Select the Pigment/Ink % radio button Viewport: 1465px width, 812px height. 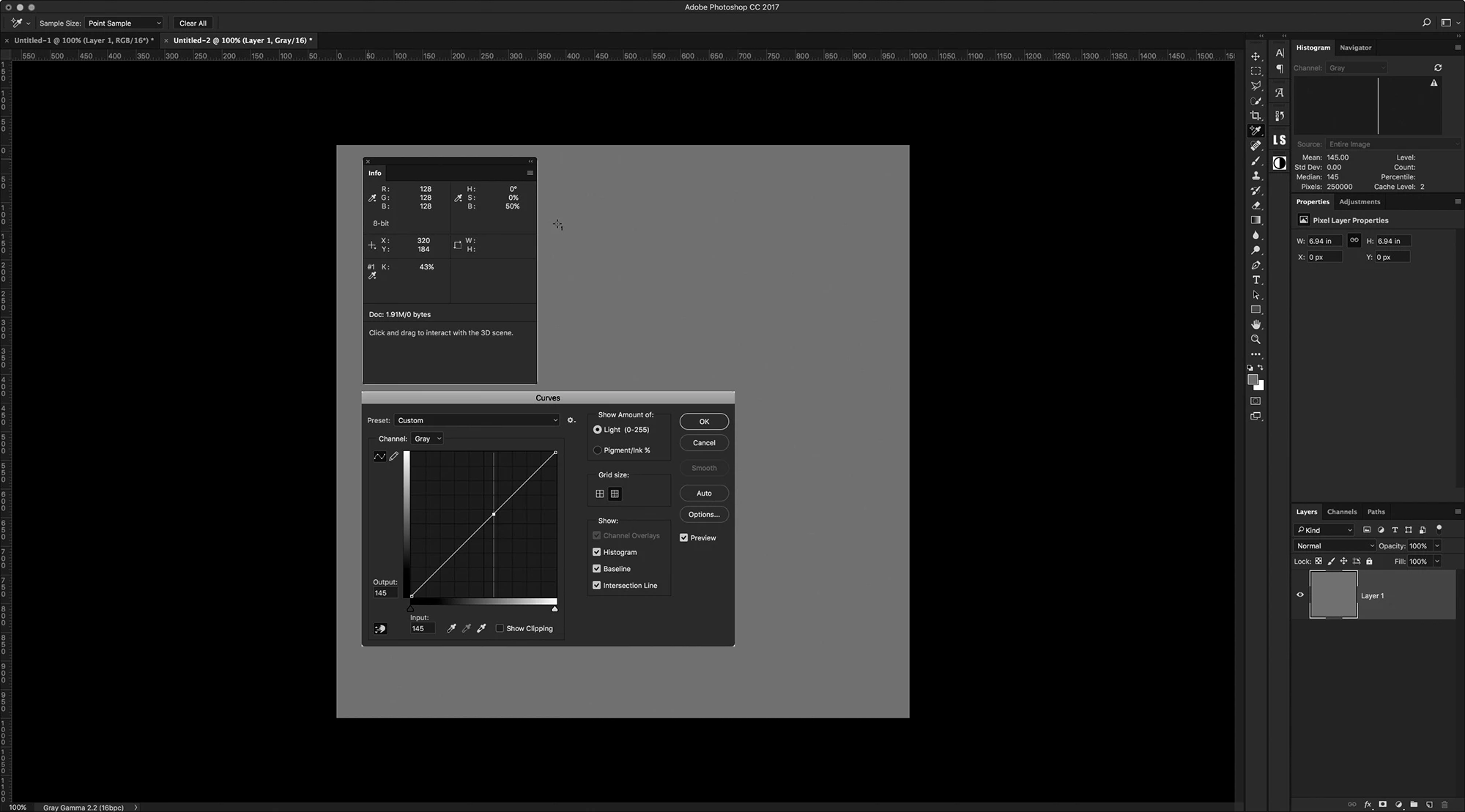598,450
